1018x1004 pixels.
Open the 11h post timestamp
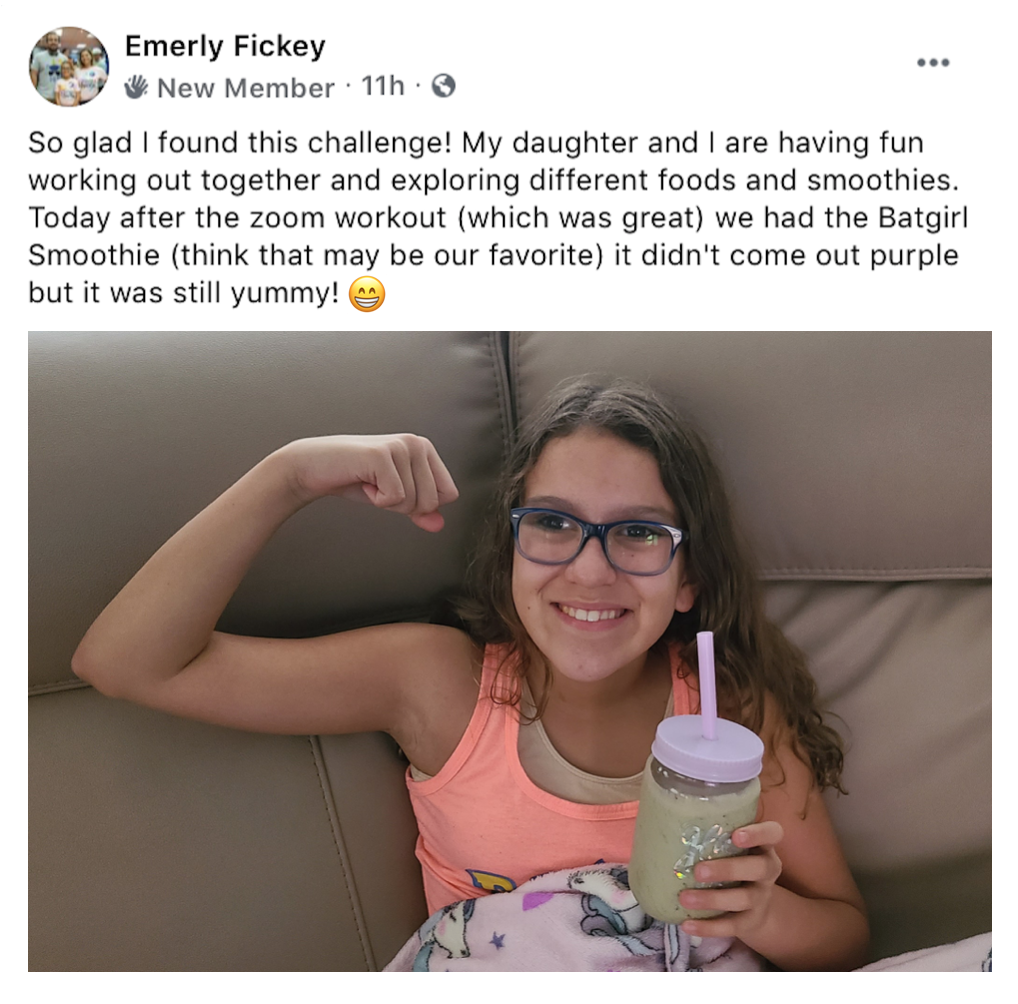(382, 86)
